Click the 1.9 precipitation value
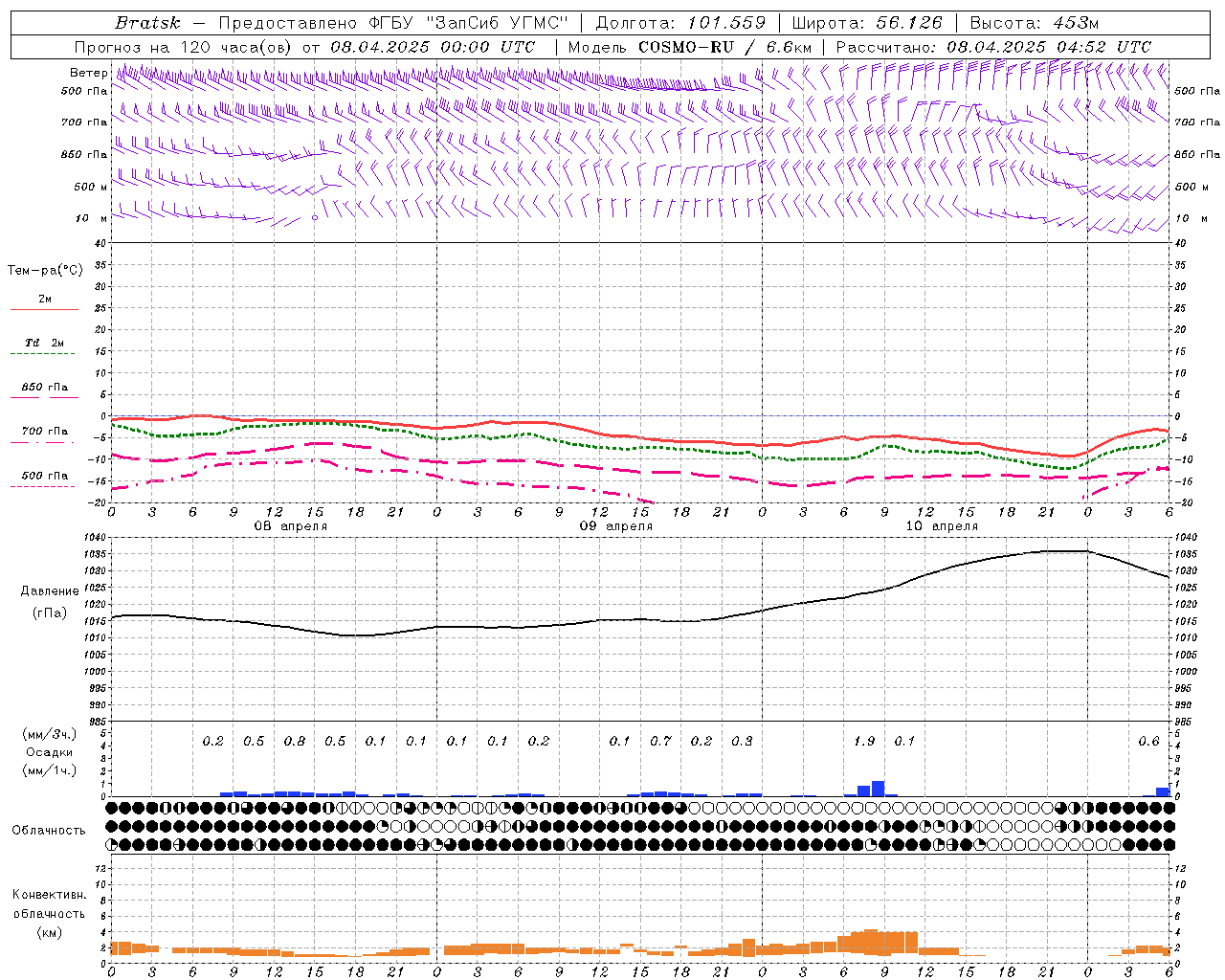 [864, 741]
